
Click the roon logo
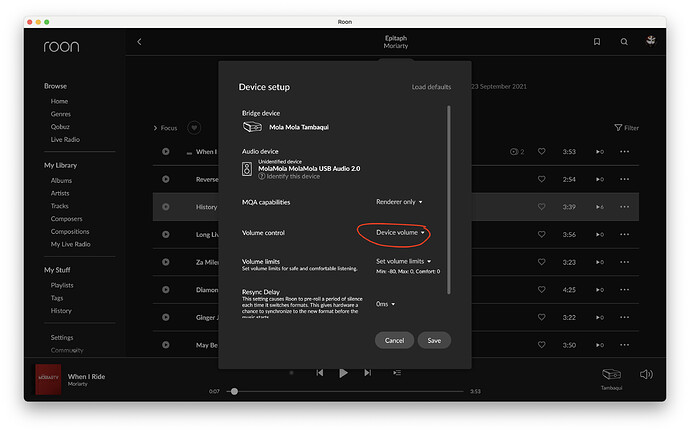(x=61, y=47)
